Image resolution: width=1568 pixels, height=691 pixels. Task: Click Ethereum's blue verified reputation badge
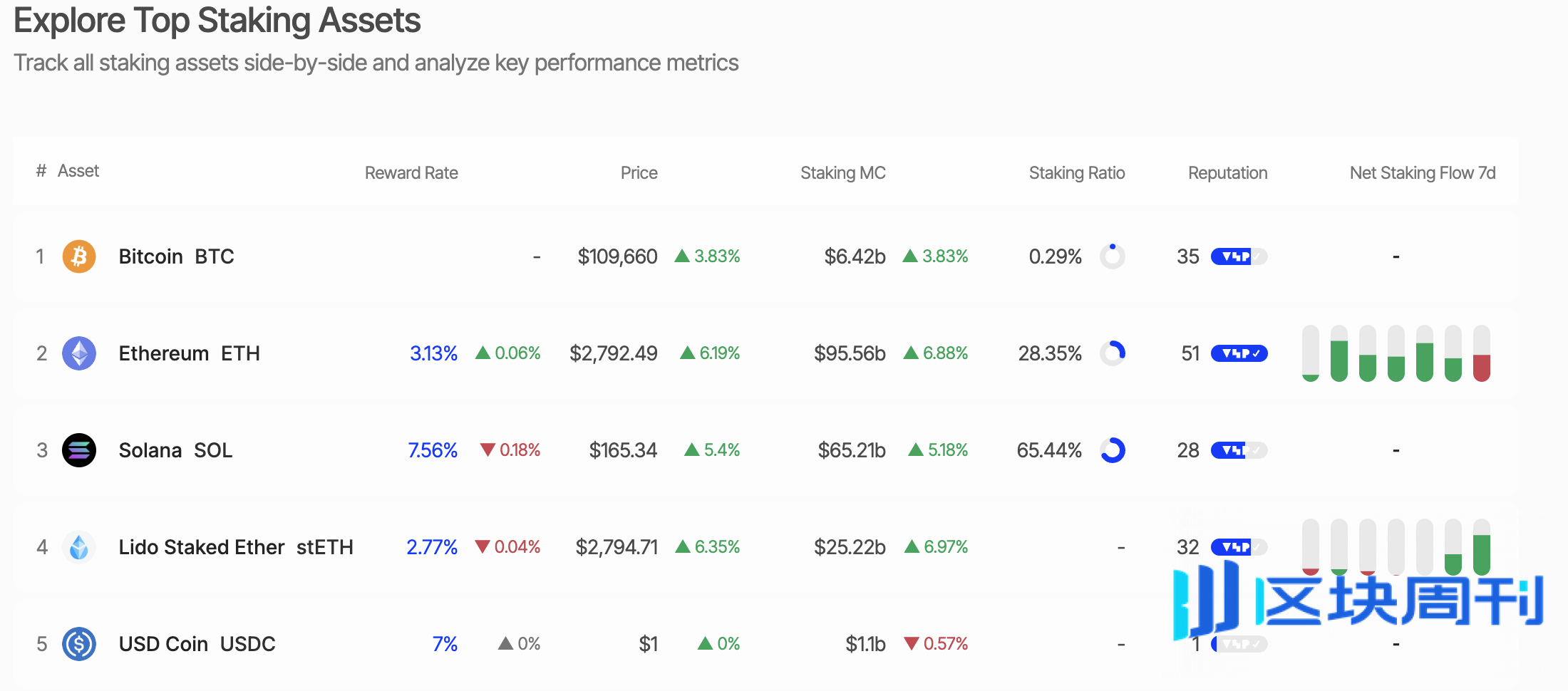pyautogui.click(x=1239, y=353)
